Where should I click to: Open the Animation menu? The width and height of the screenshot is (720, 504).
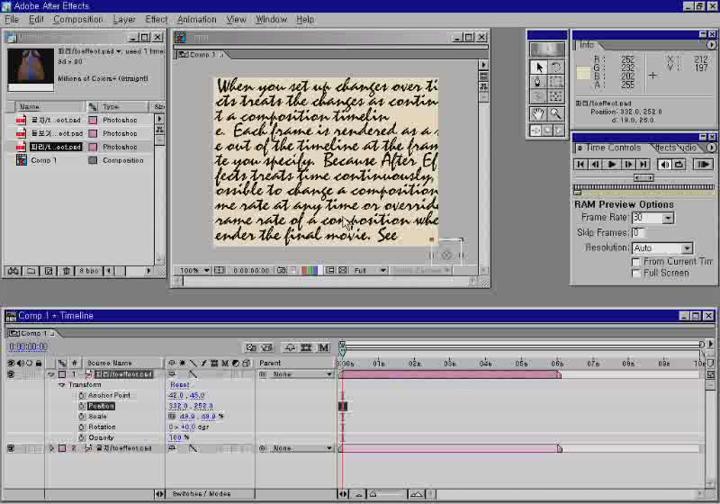coord(197,20)
